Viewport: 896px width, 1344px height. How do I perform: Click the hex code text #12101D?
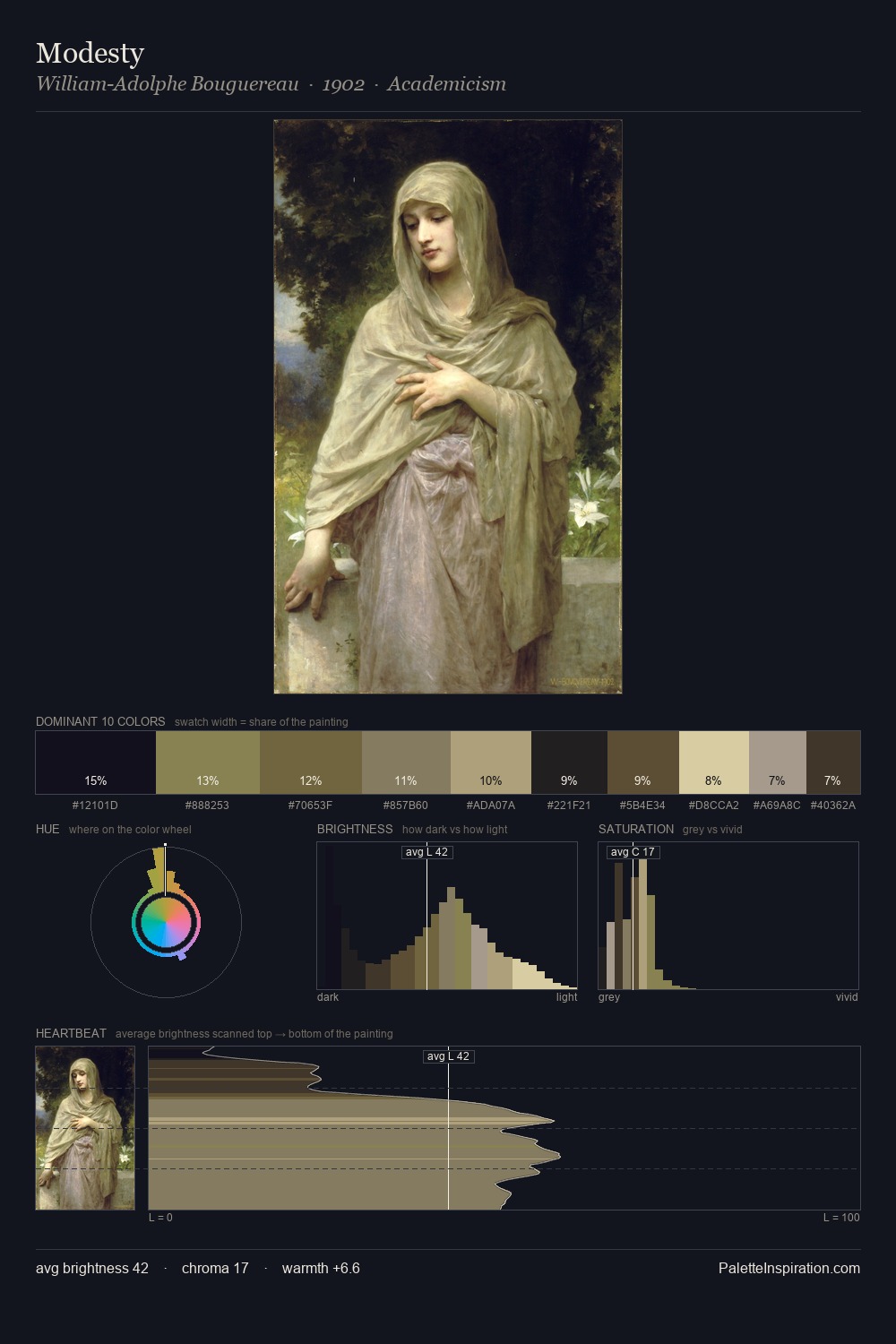click(x=95, y=806)
